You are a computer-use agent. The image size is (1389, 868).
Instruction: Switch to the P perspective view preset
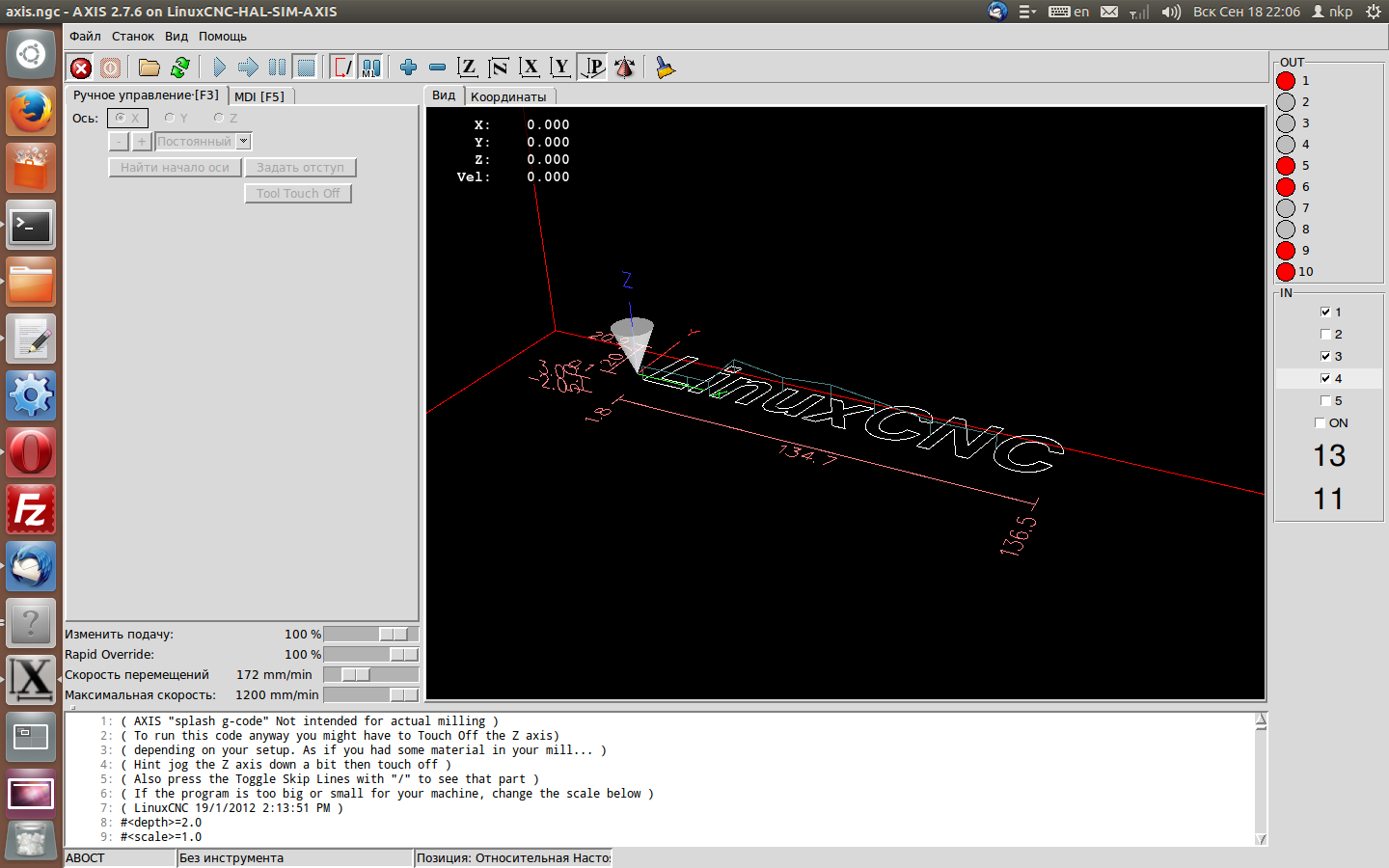[x=593, y=68]
